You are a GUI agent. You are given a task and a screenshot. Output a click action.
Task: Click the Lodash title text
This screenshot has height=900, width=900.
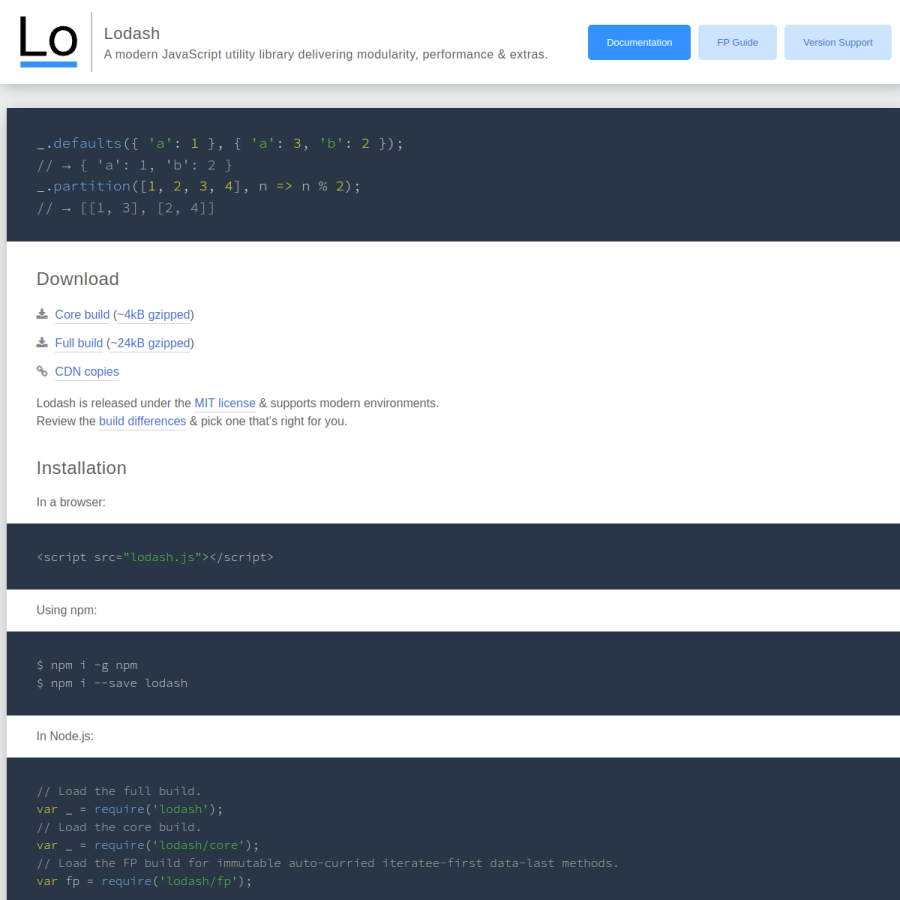pyautogui.click(x=131, y=33)
